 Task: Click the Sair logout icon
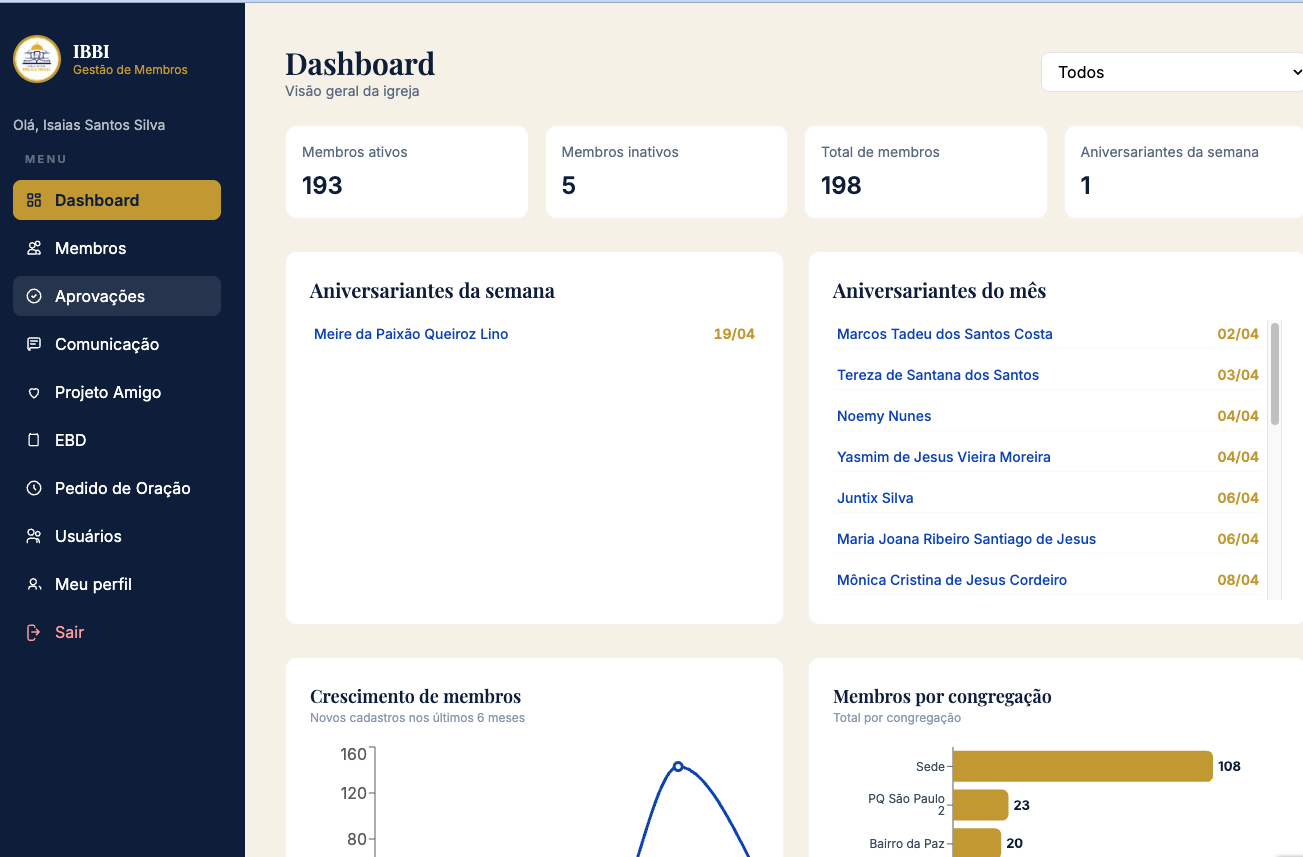pos(34,632)
